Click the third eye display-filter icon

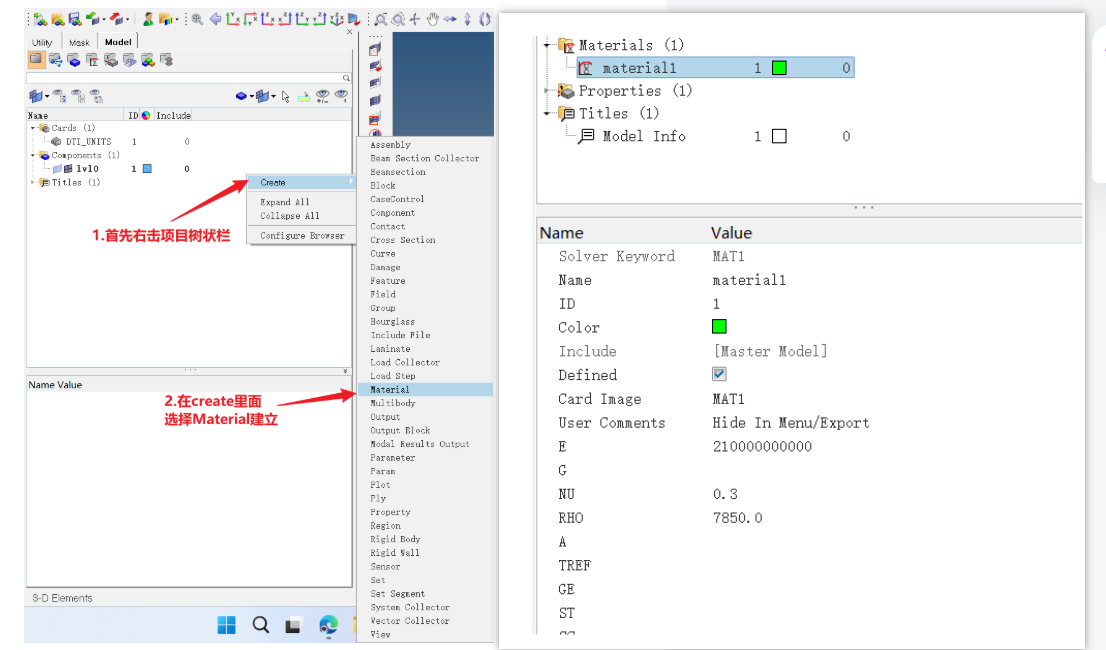pos(96,96)
